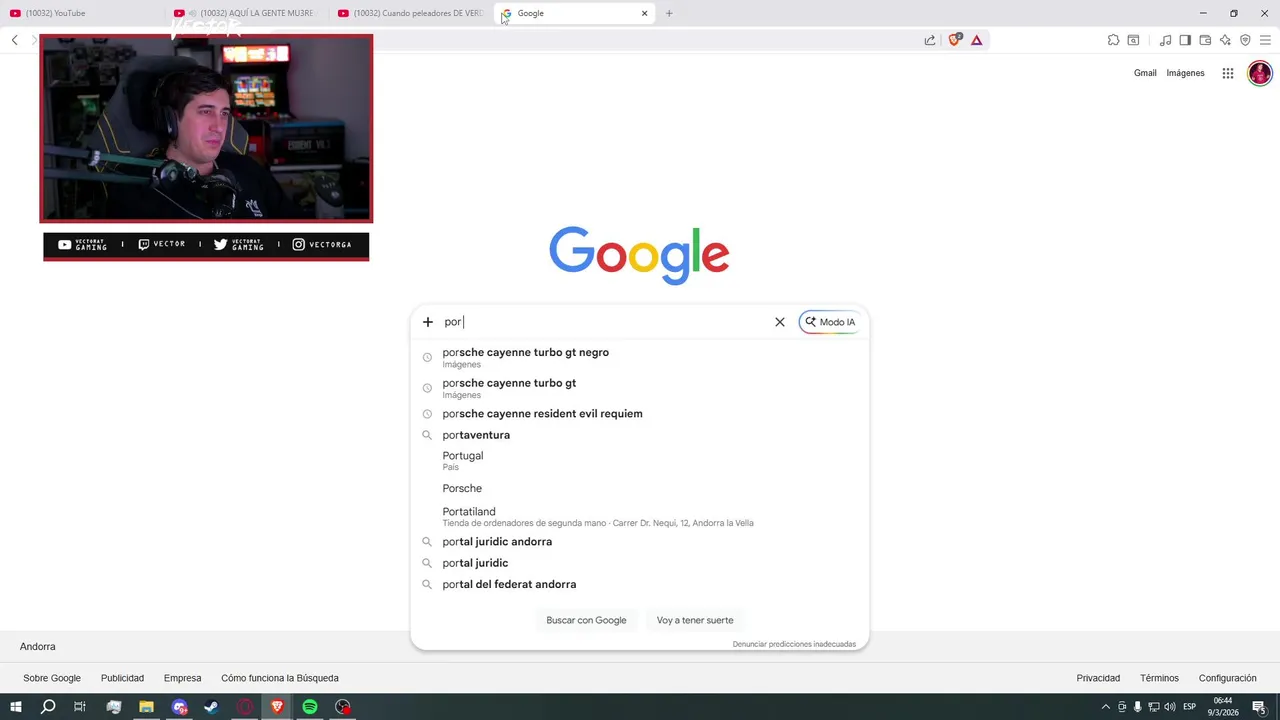Click Buscar con Google button

(586, 620)
